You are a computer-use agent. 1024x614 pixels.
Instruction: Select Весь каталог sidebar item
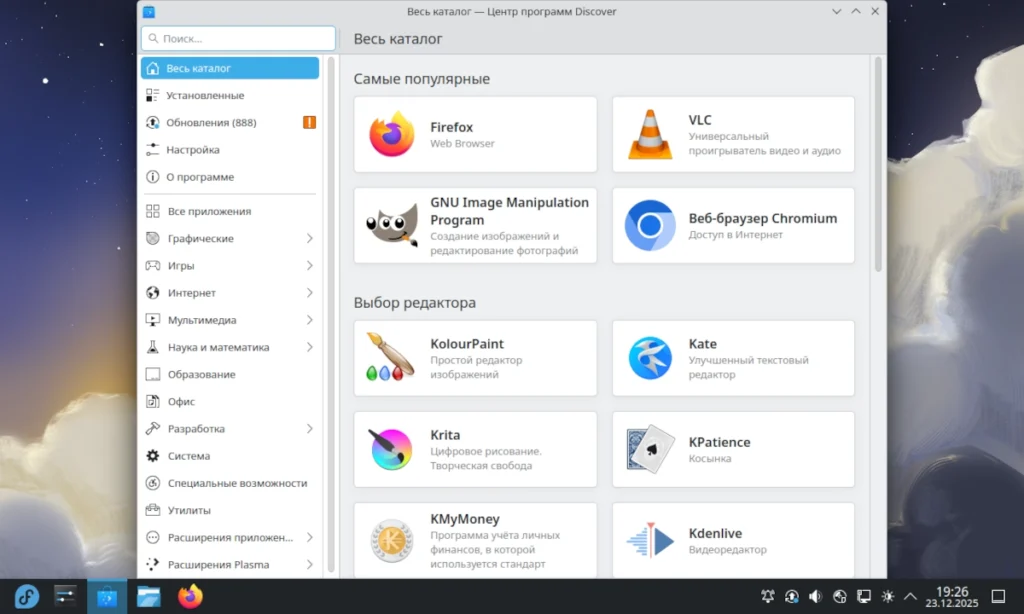(230, 68)
